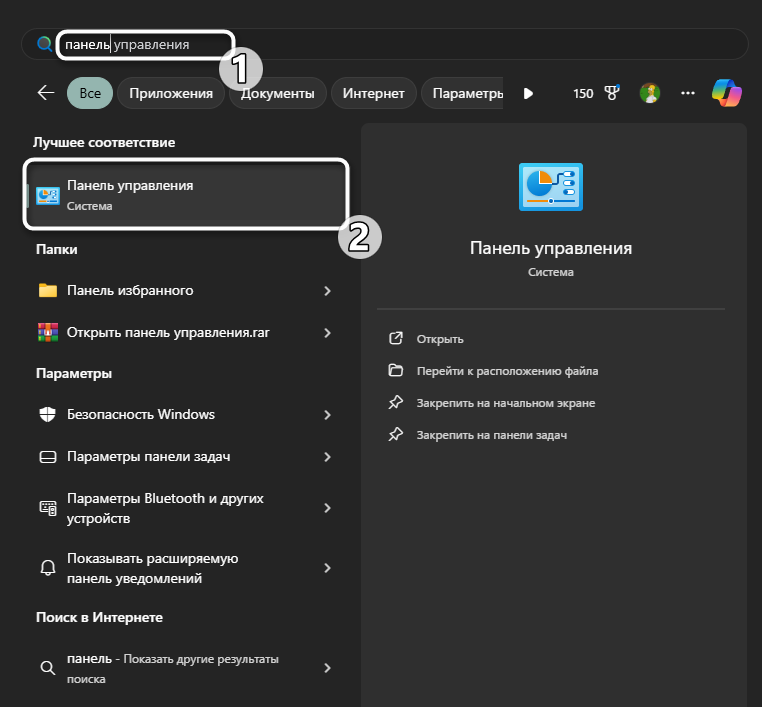Click Перейти к расположению файла
This screenshot has height=707, width=762.
(x=507, y=371)
